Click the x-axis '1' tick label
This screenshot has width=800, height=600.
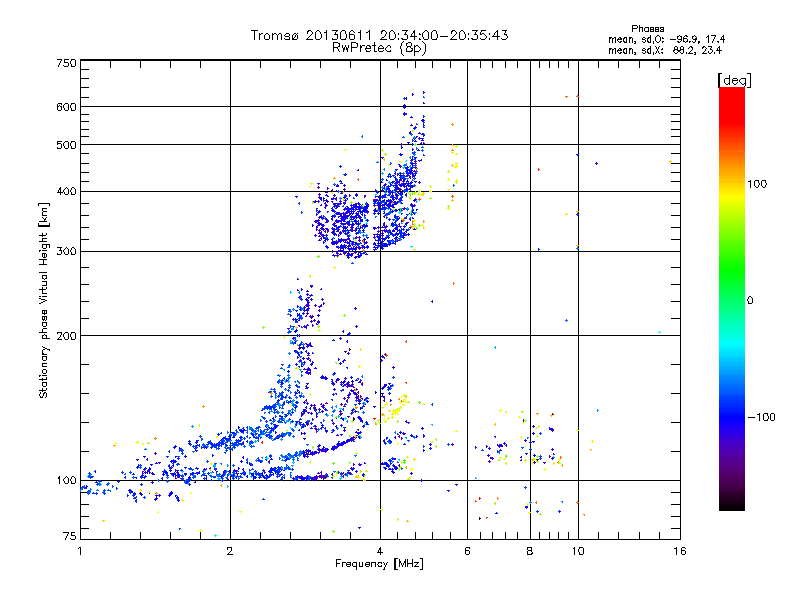click(80, 551)
